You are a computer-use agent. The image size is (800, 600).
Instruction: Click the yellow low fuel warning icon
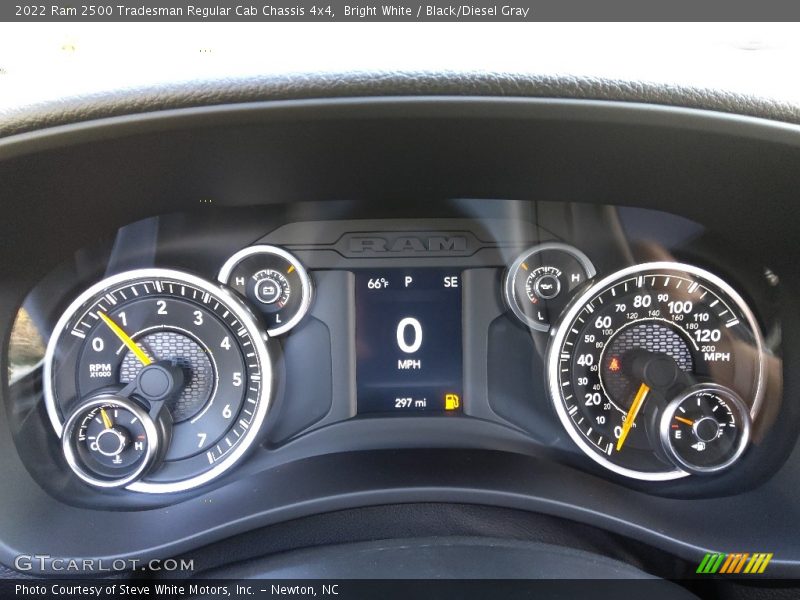[x=452, y=402]
